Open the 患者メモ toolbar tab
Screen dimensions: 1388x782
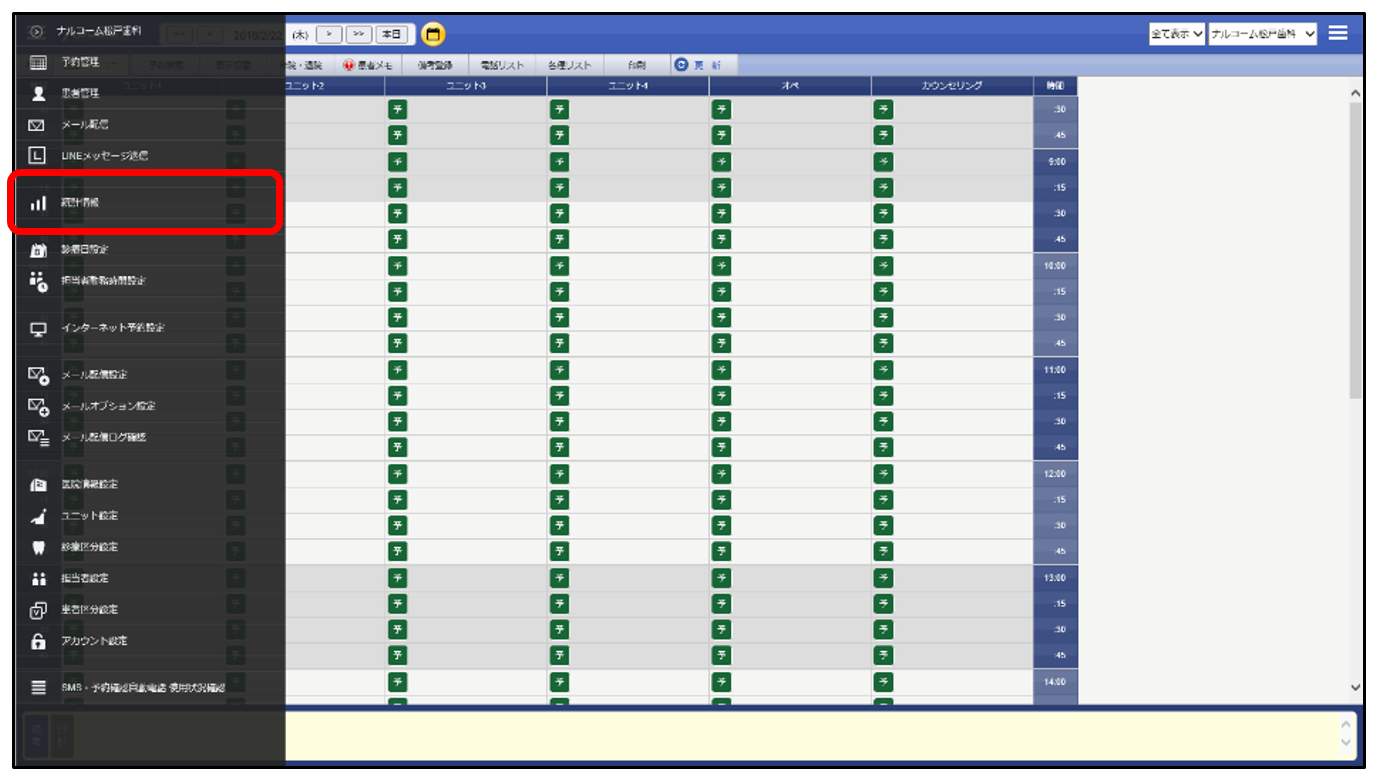pyautogui.click(x=370, y=65)
